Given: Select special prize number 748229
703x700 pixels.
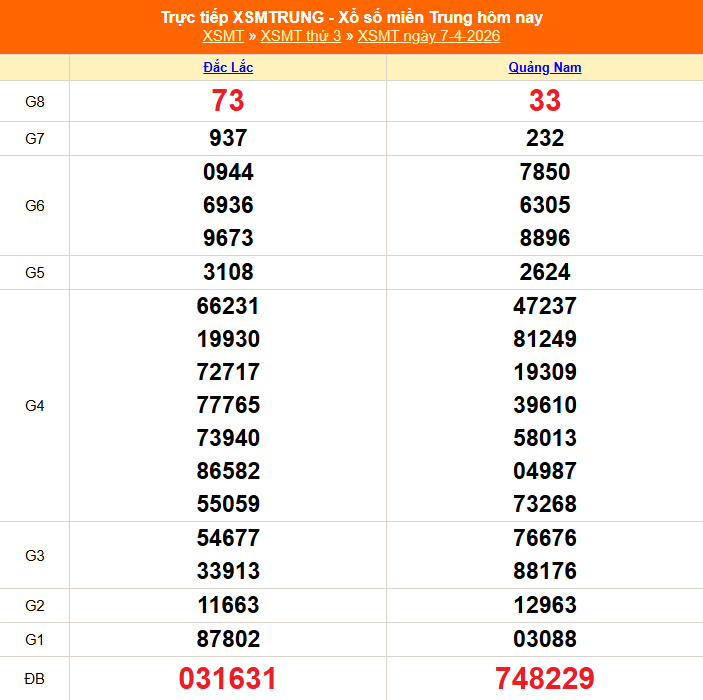Looking at the screenshot, I should [x=545, y=678].
